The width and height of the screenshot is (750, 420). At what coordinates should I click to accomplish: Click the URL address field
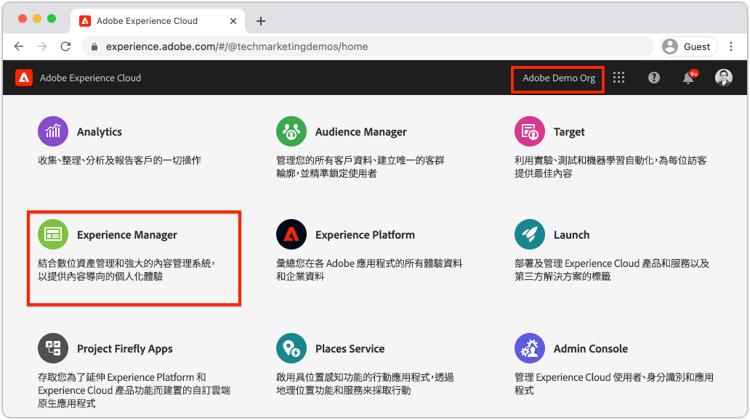(x=367, y=46)
